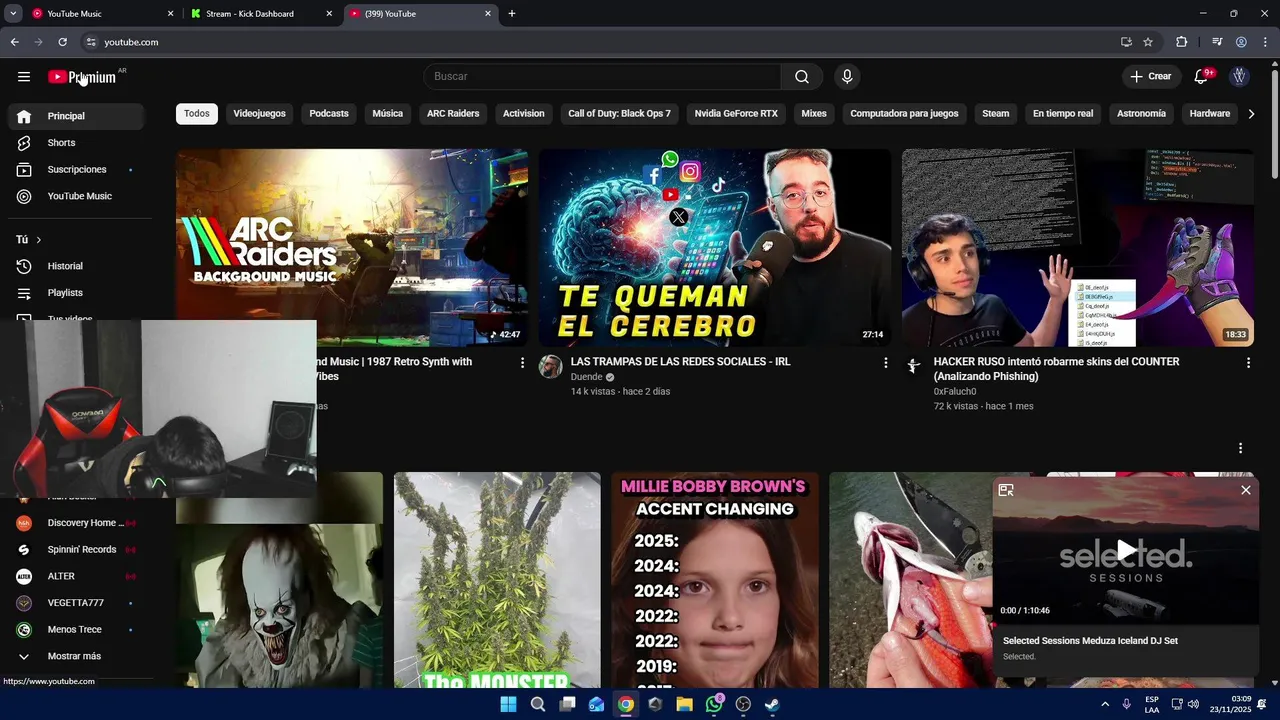Open Shorts from the sidebar
Image resolution: width=1280 pixels, height=720 pixels.
(76, 143)
